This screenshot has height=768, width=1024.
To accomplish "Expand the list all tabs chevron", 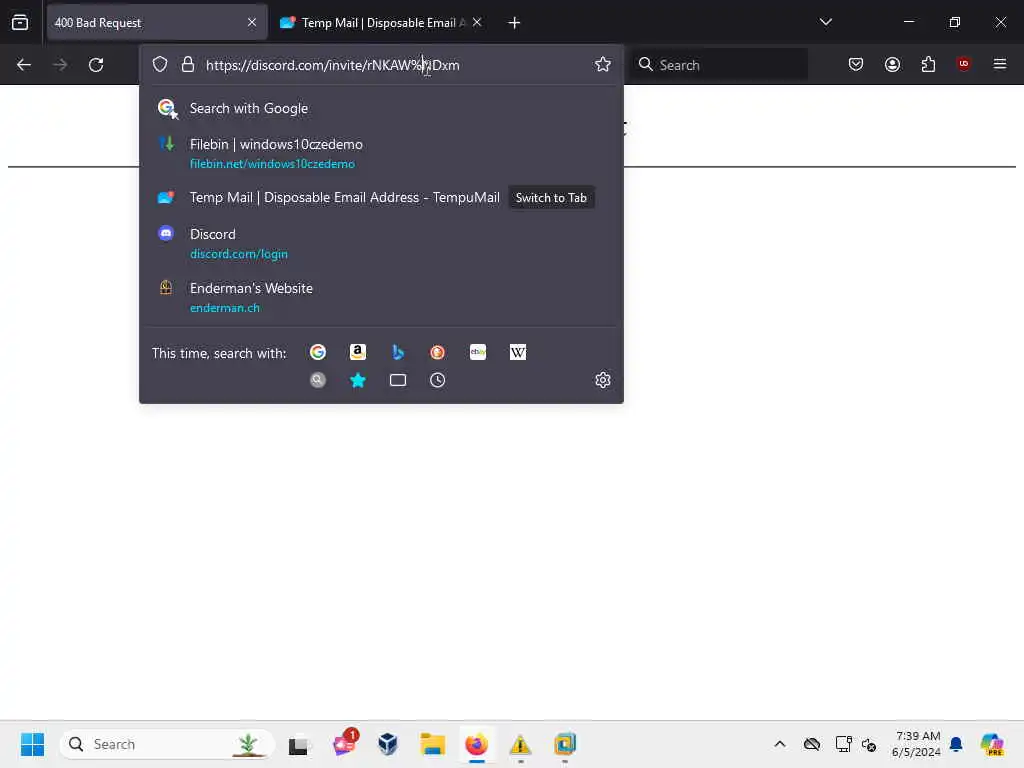I will pos(825,22).
